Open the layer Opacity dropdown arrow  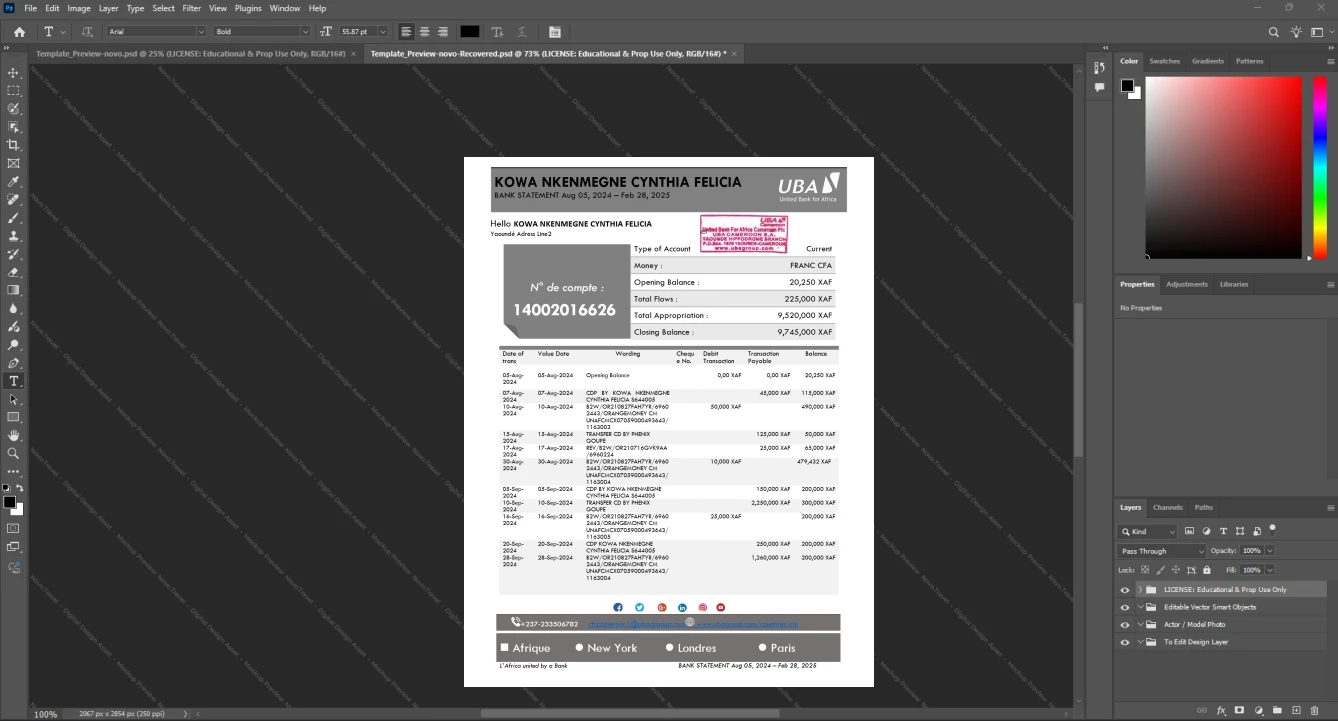coord(1270,551)
